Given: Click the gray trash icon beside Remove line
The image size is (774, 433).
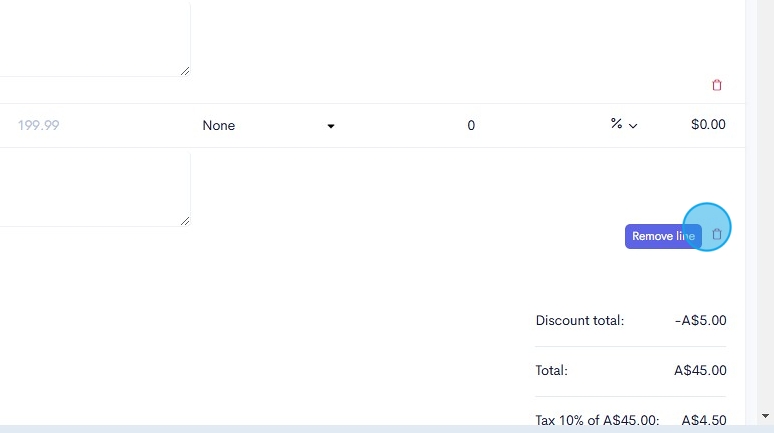Looking at the screenshot, I should [x=716, y=235].
